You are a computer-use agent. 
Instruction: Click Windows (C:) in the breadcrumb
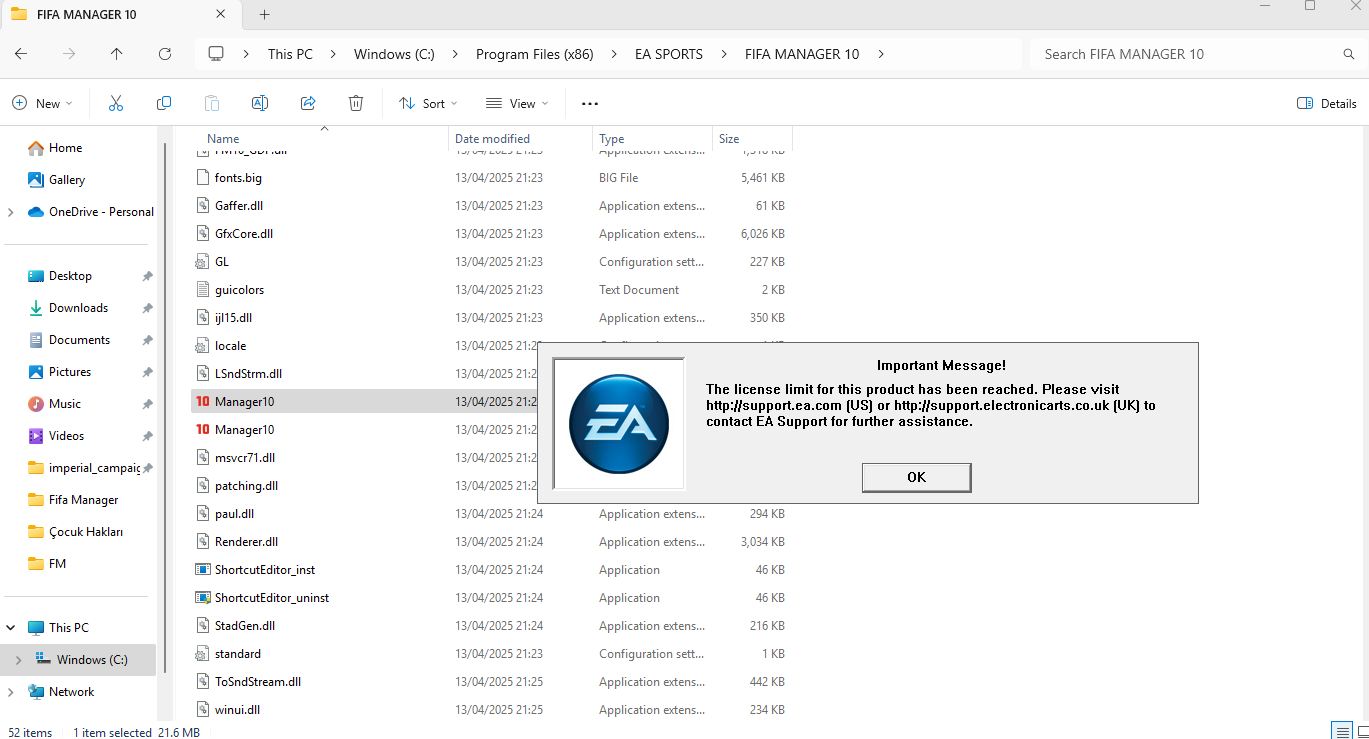394,54
